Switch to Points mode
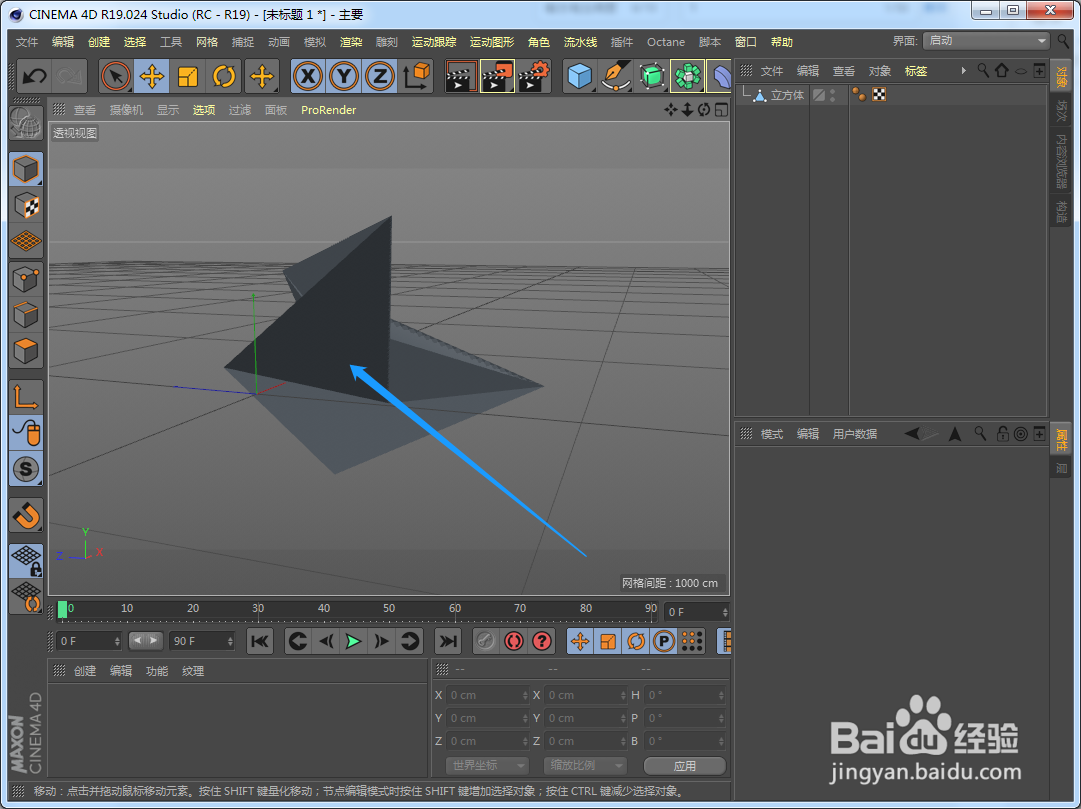Viewport: 1081px width, 809px height. pyautogui.click(x=26, y=279)
